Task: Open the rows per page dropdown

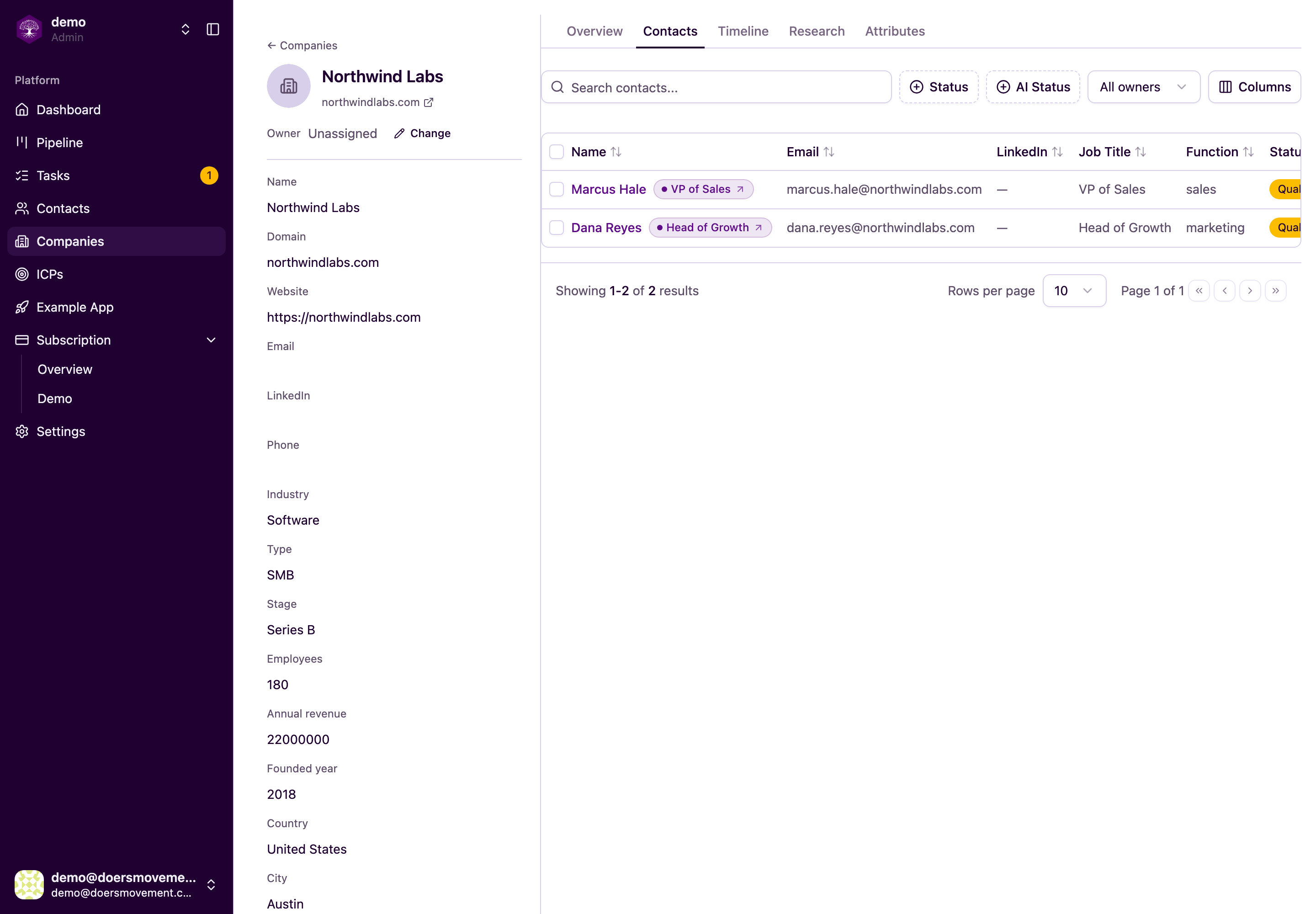Action: (x=1074, y=291)
